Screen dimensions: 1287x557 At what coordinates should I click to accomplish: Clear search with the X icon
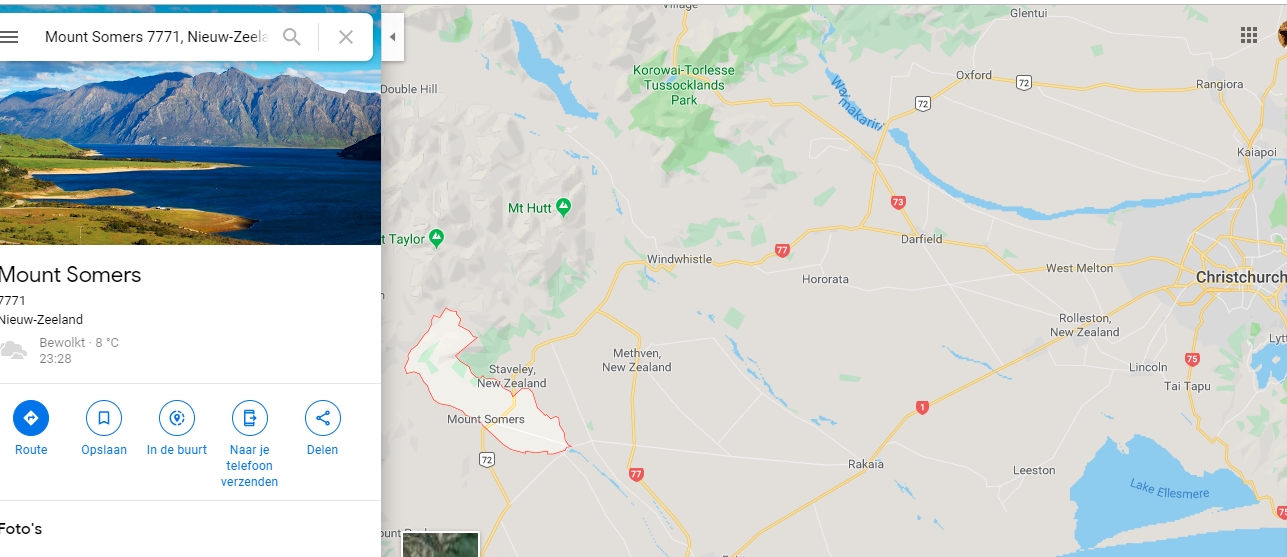[x=346, y=37]
